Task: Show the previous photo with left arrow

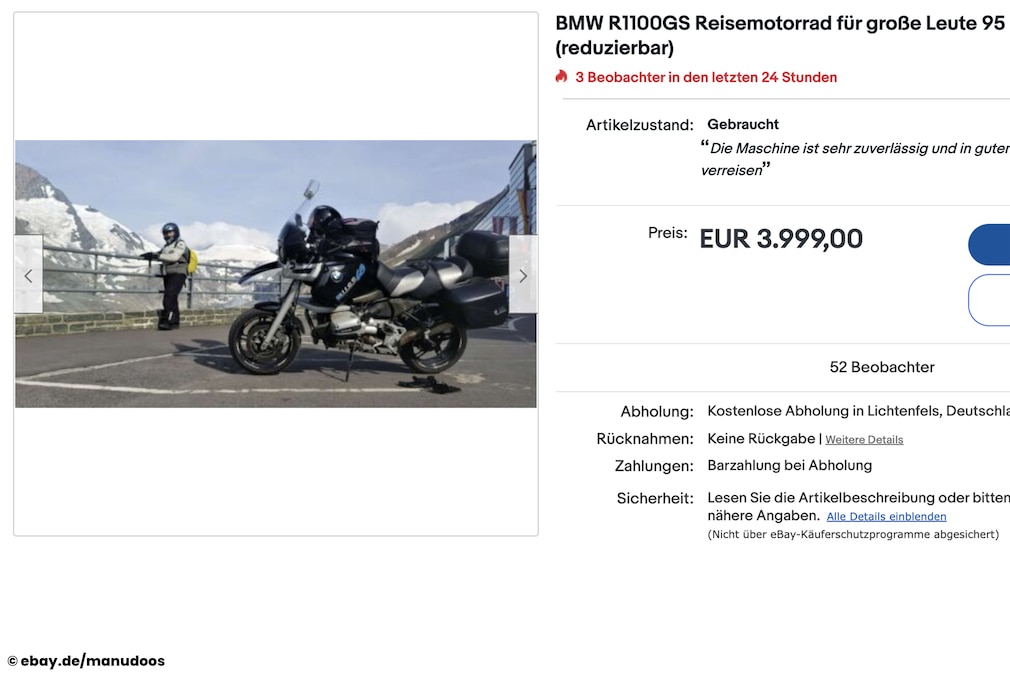Action: click(28, 275)
